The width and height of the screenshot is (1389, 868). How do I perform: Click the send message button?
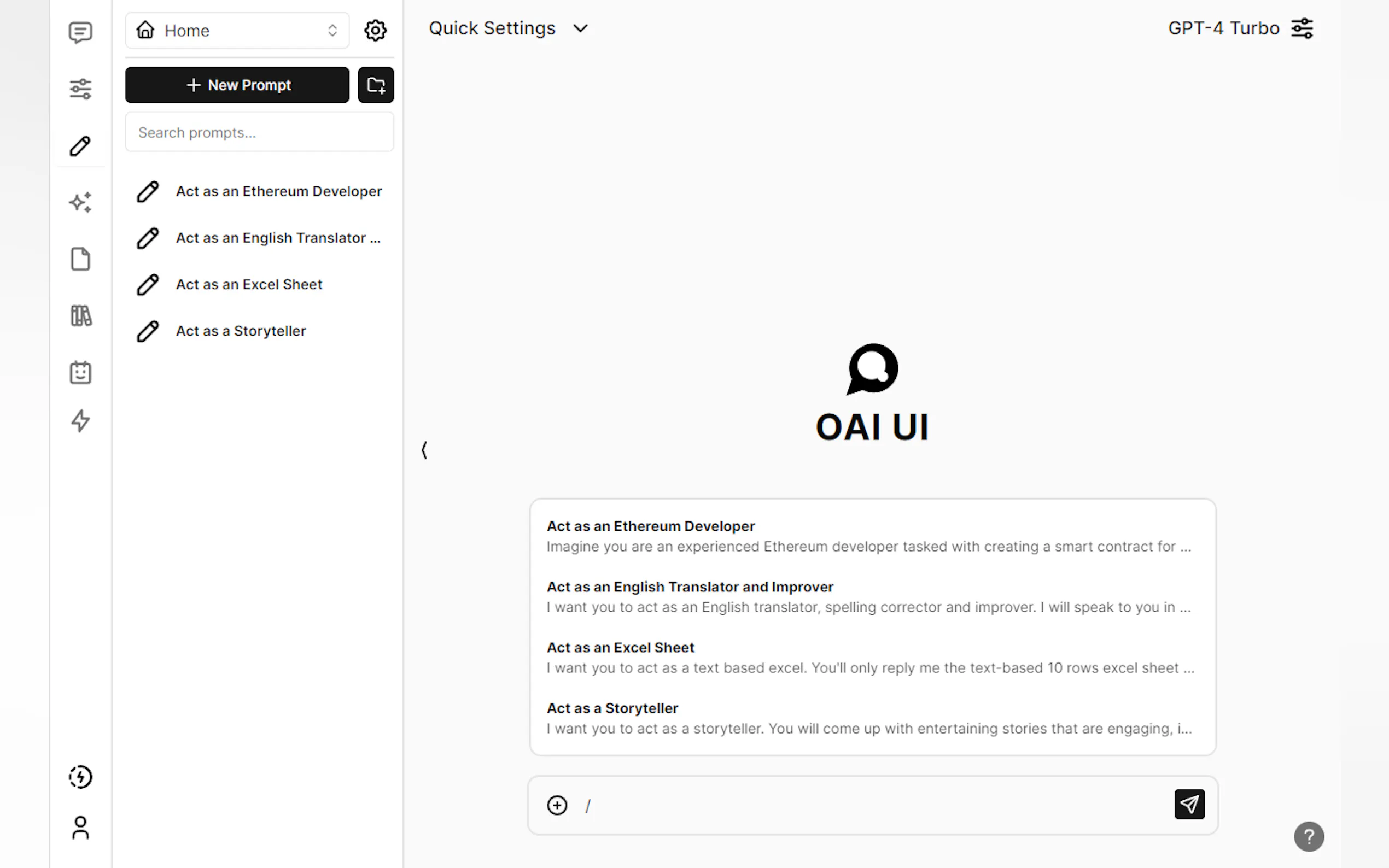pyautogui.click(x=1189, y=804)
